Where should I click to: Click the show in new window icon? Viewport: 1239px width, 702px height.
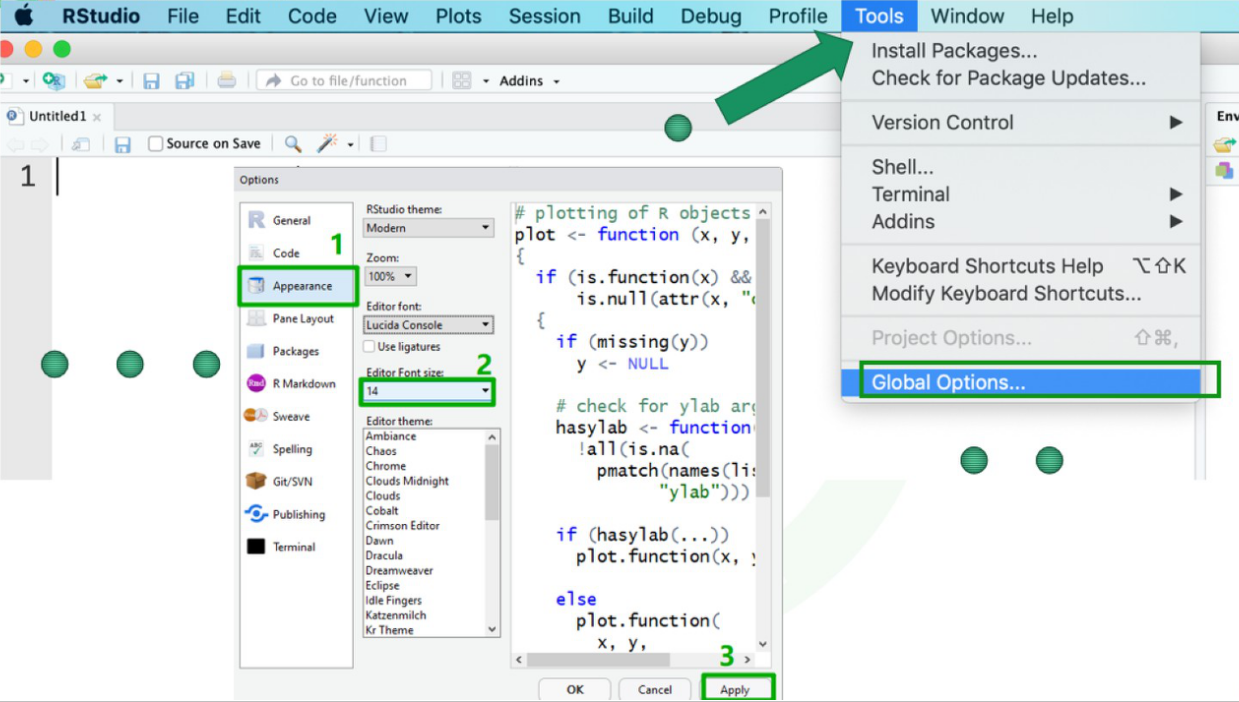[x=81, y=144]
